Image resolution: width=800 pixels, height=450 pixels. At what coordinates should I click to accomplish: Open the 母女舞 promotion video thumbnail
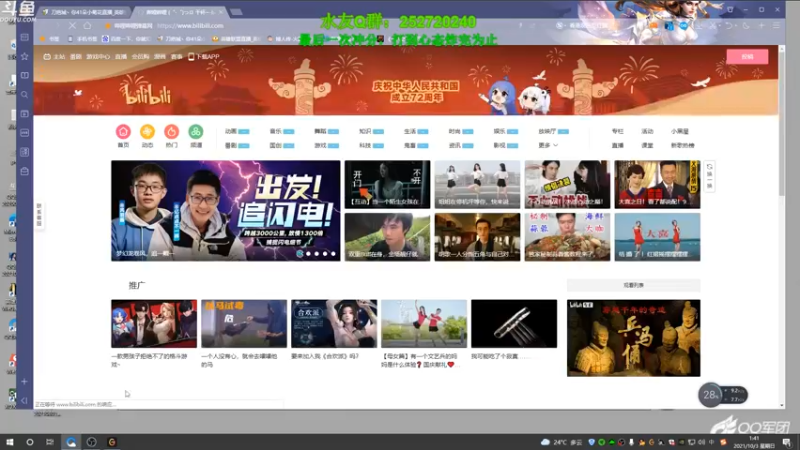[x=424, y=323]
